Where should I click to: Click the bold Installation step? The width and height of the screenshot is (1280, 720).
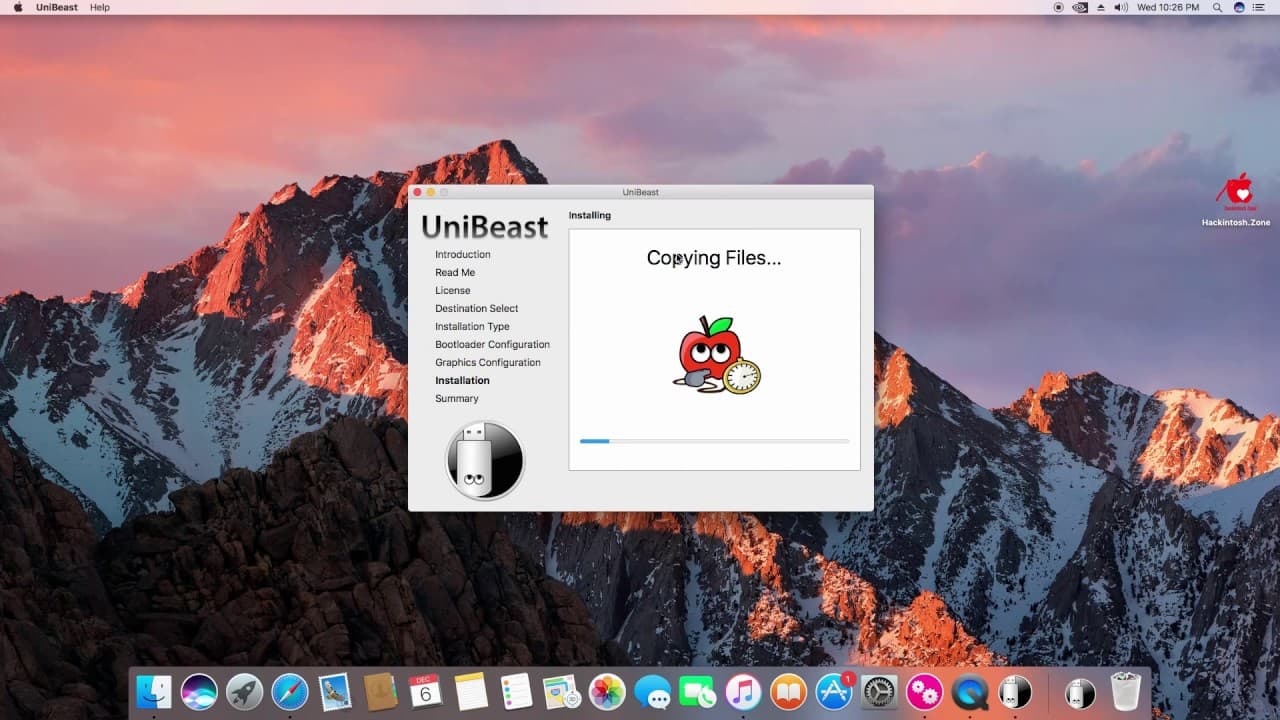[462, 380]
